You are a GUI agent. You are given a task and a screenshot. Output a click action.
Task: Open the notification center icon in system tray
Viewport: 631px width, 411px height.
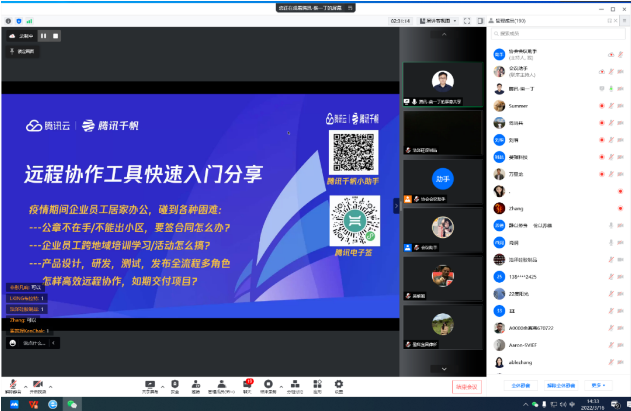click(615, 405)
